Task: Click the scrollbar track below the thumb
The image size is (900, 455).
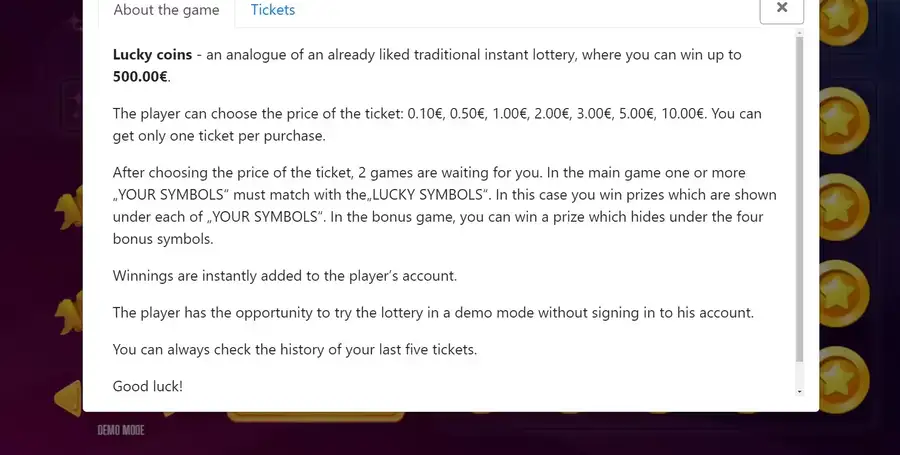Action: [x=800, y=375]
